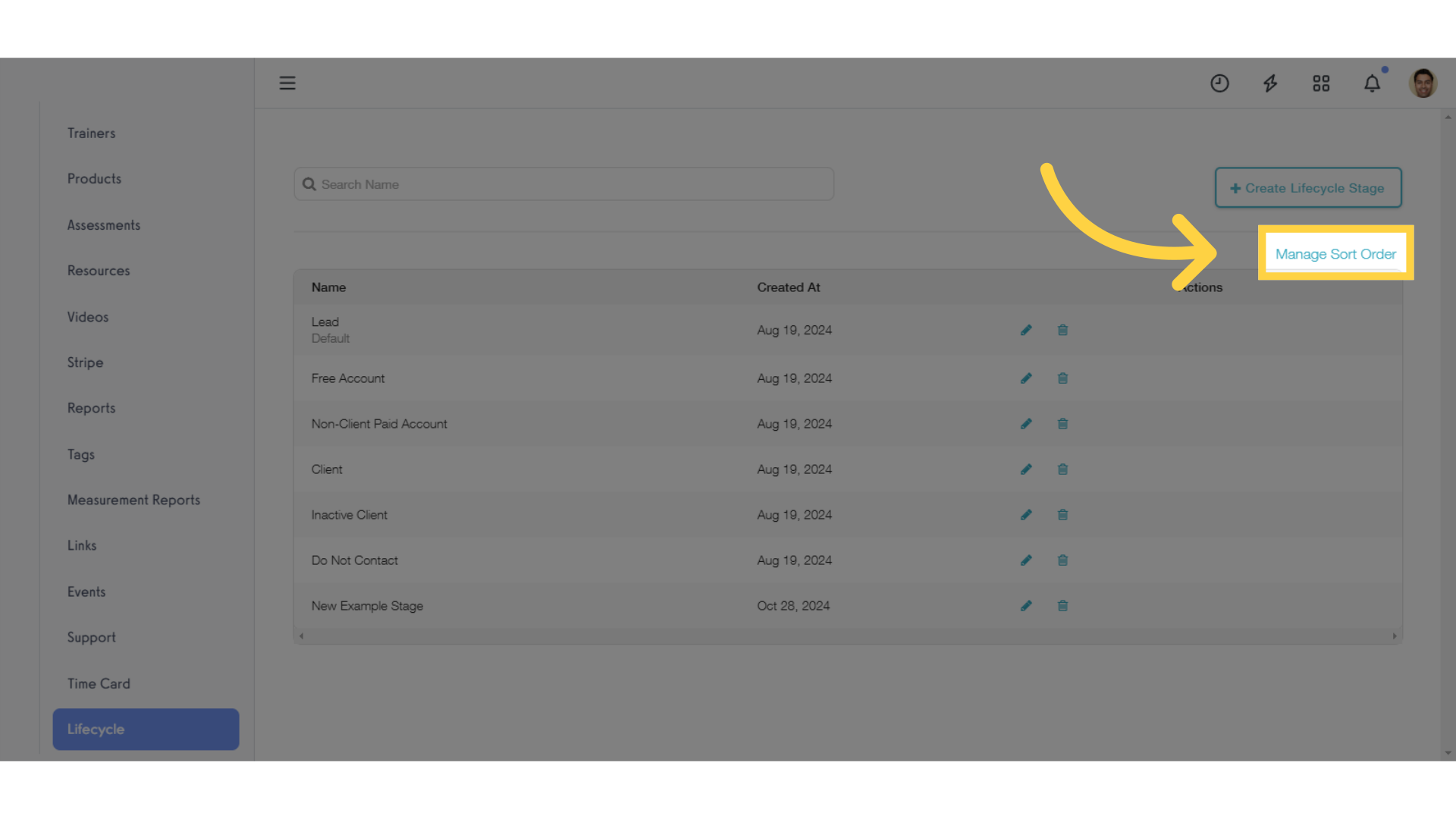Viewport: 1456px width, 819px height.
Task: Click the delete trash icon for Inactive Client
Action: point(1063,514)
